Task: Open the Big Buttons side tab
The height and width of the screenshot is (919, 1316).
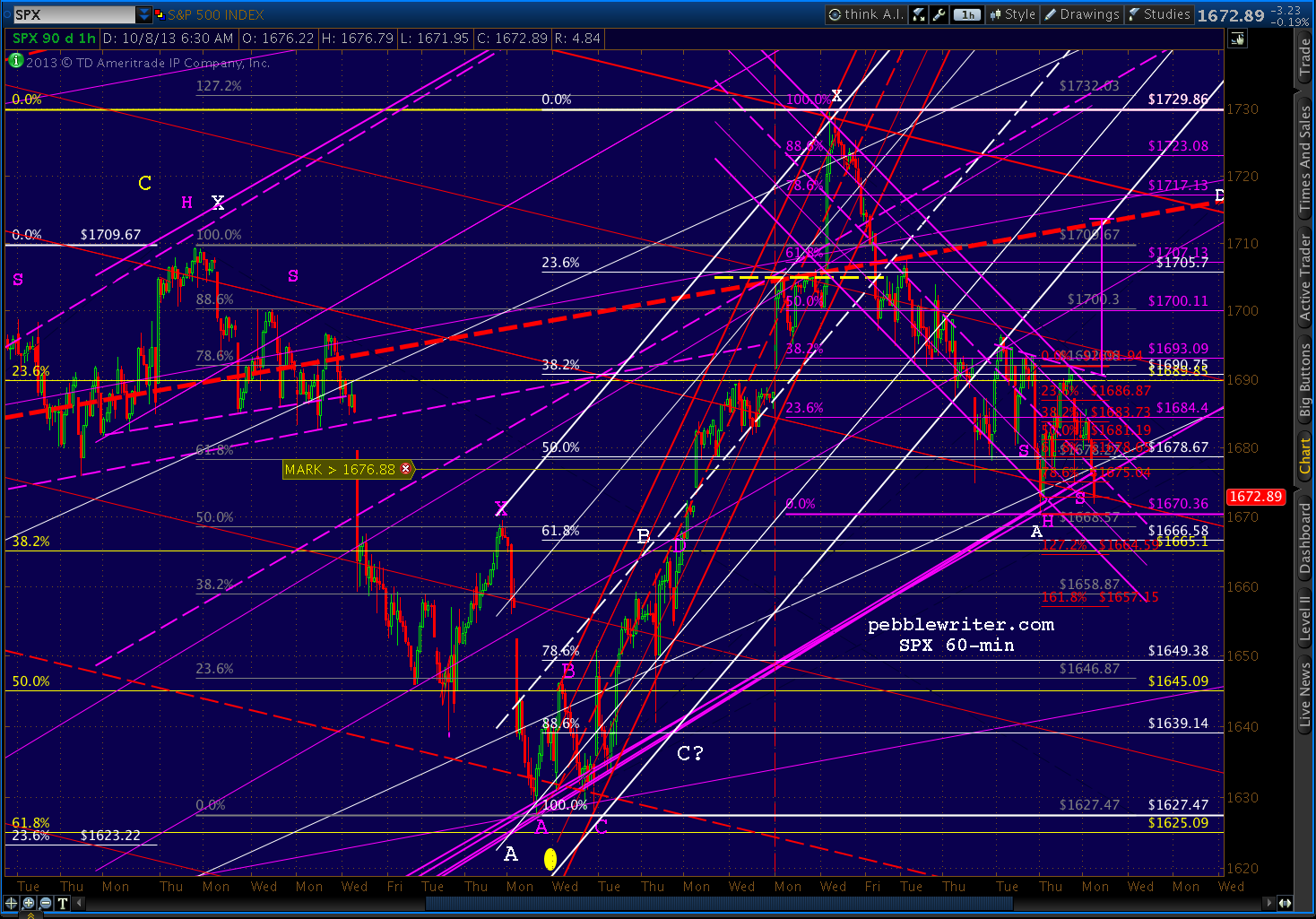Action: [1304, 381]
